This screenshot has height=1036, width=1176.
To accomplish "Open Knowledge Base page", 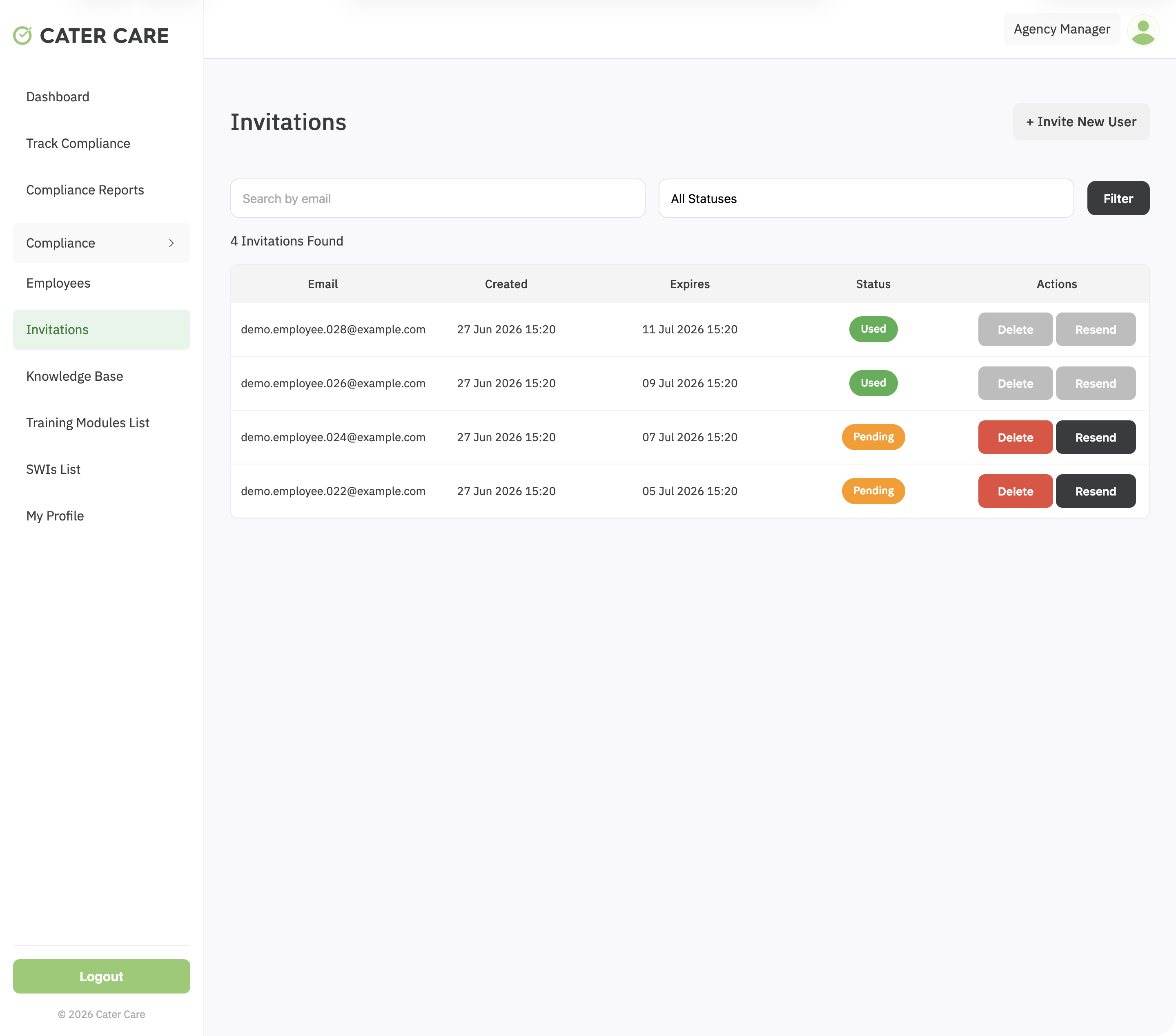I will 75,376.
